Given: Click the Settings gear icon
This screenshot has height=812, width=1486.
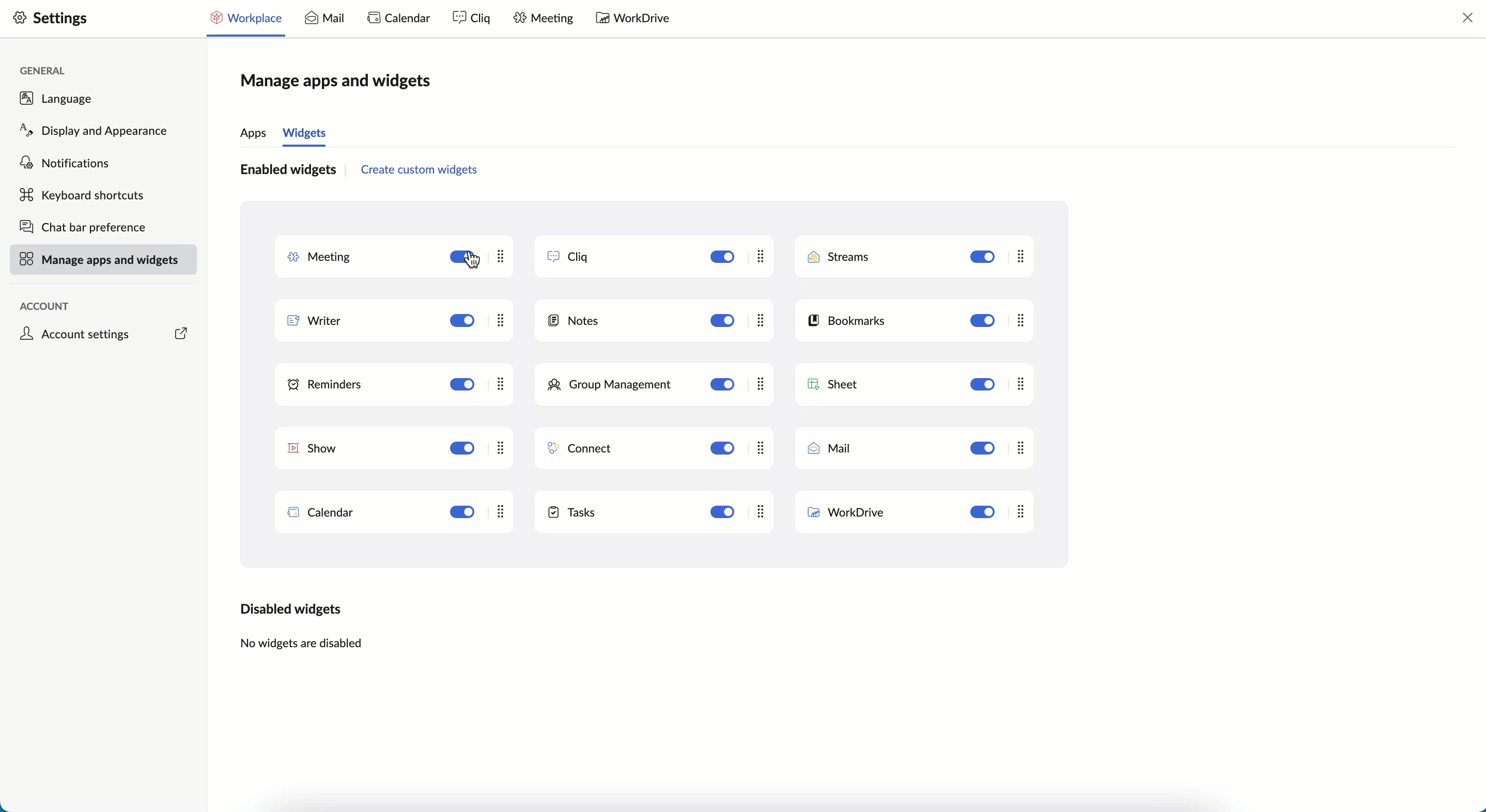Looking at the screenshot, I should 20,18.
